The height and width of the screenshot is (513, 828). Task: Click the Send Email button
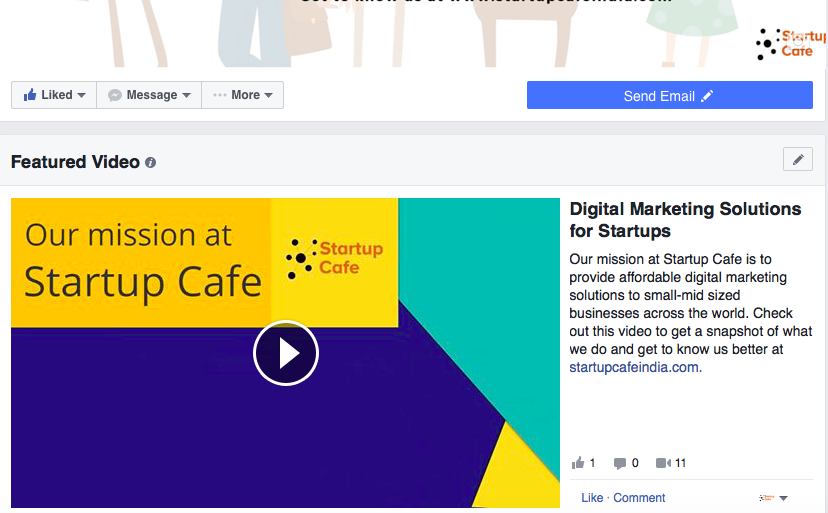coord(670,96)
